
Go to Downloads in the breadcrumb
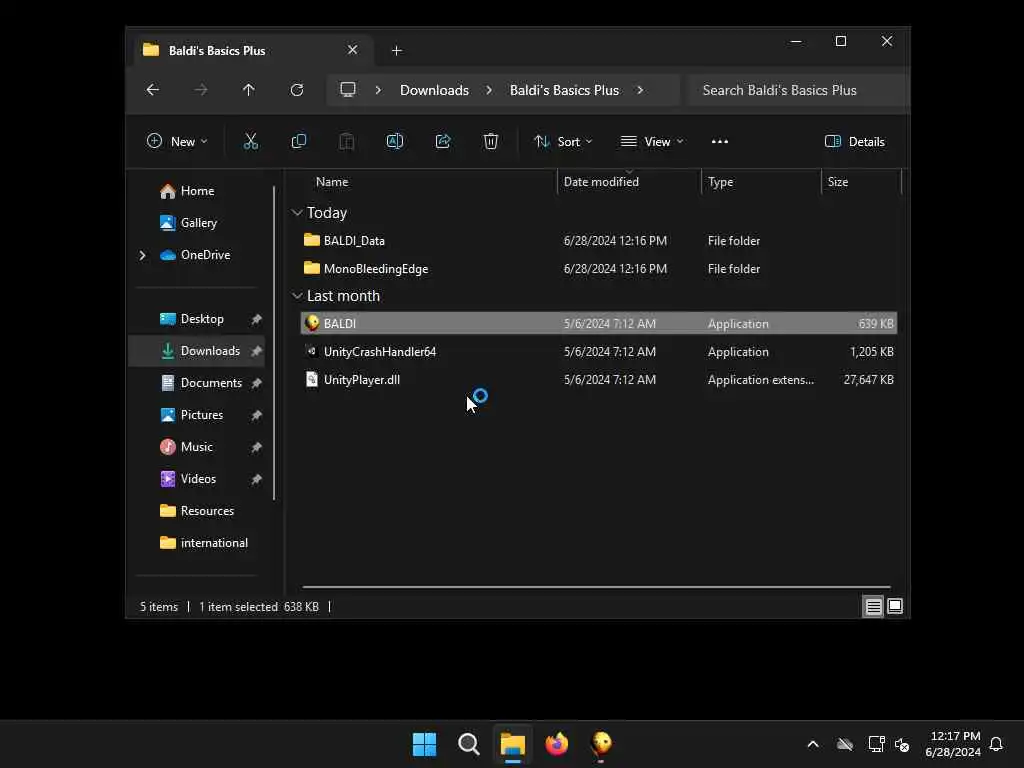pyautogui.click(x=434, y=90)
